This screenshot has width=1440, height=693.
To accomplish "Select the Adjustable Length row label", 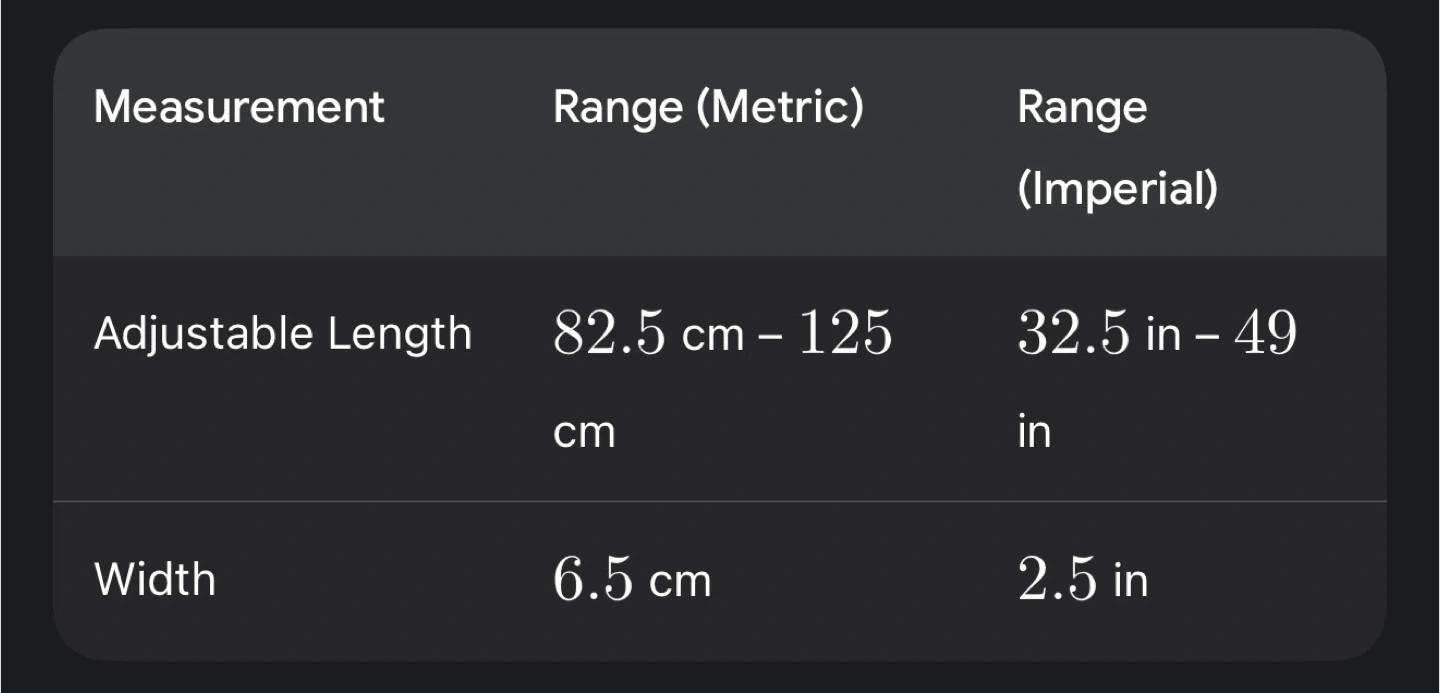I will click(x=283, y=333).
